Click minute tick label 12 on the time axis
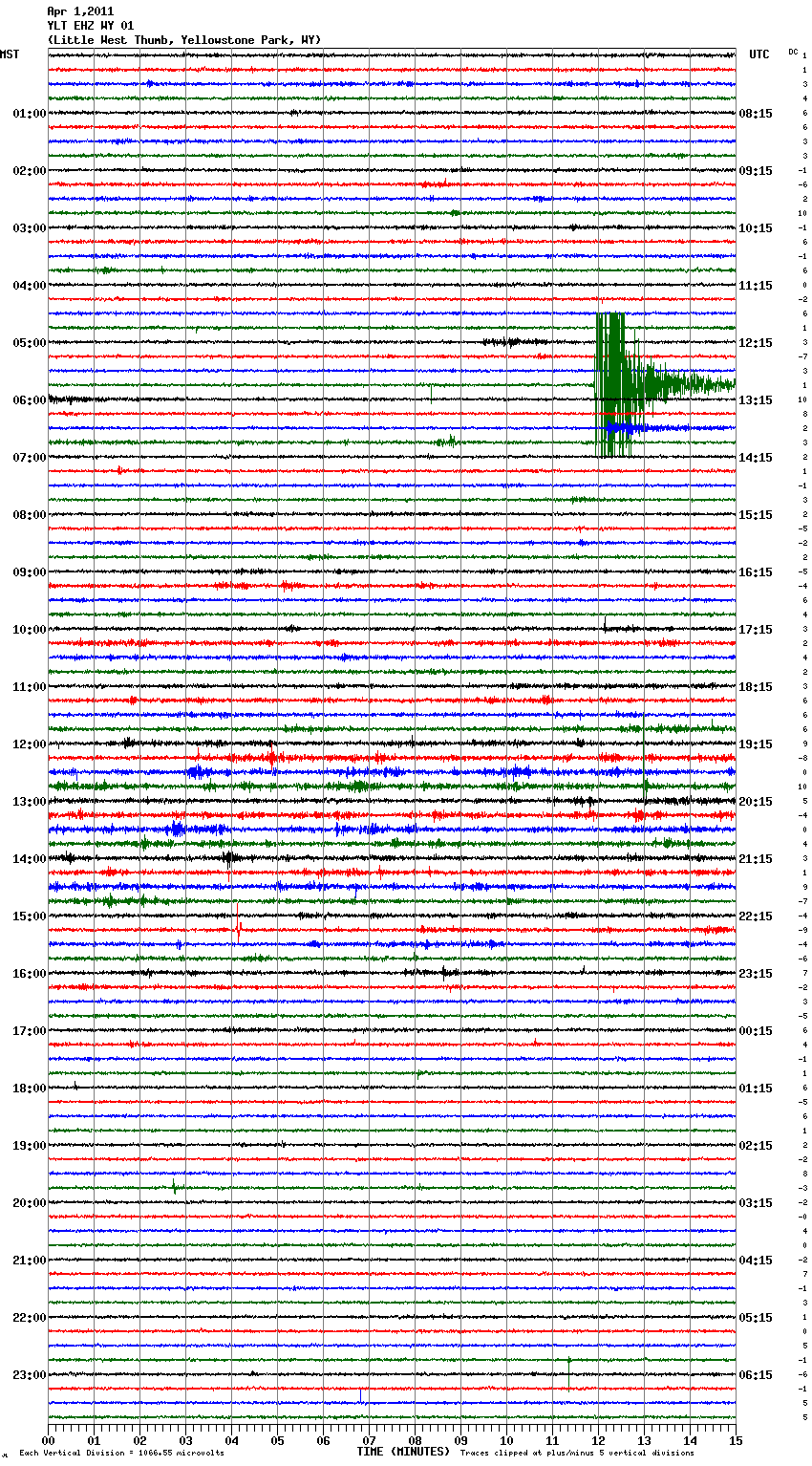 (598, 1440)
